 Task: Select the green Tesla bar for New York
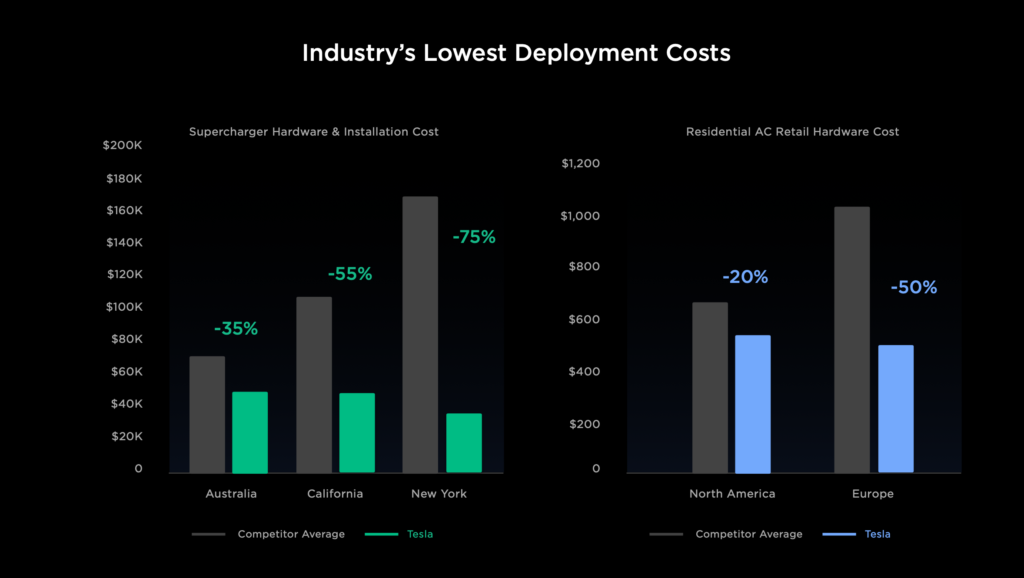pyautogui.click(x=464, y=443)
